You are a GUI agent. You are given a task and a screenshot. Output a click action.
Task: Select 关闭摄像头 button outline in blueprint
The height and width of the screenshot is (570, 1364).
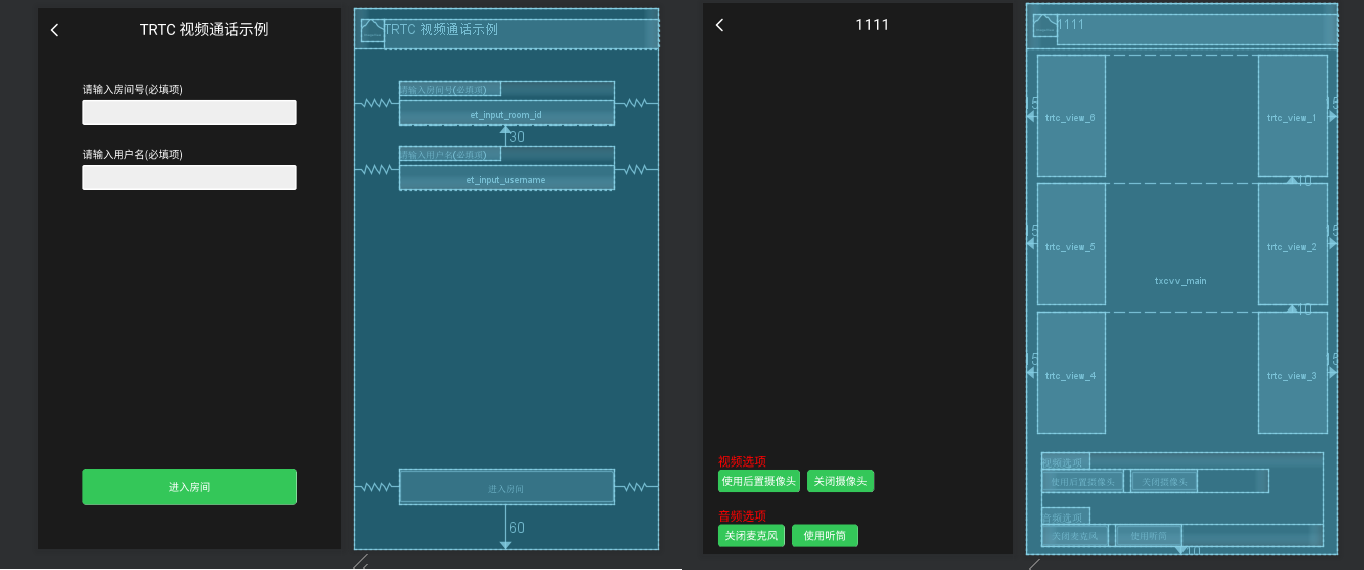pos(1164,481)
